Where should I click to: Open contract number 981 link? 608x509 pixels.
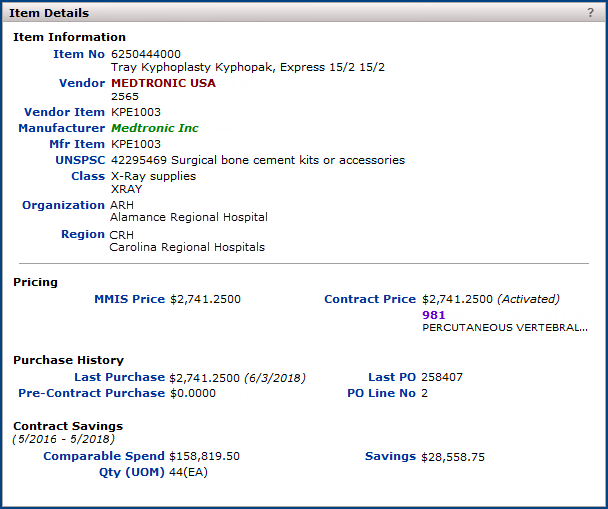click(x=434, y=314)
